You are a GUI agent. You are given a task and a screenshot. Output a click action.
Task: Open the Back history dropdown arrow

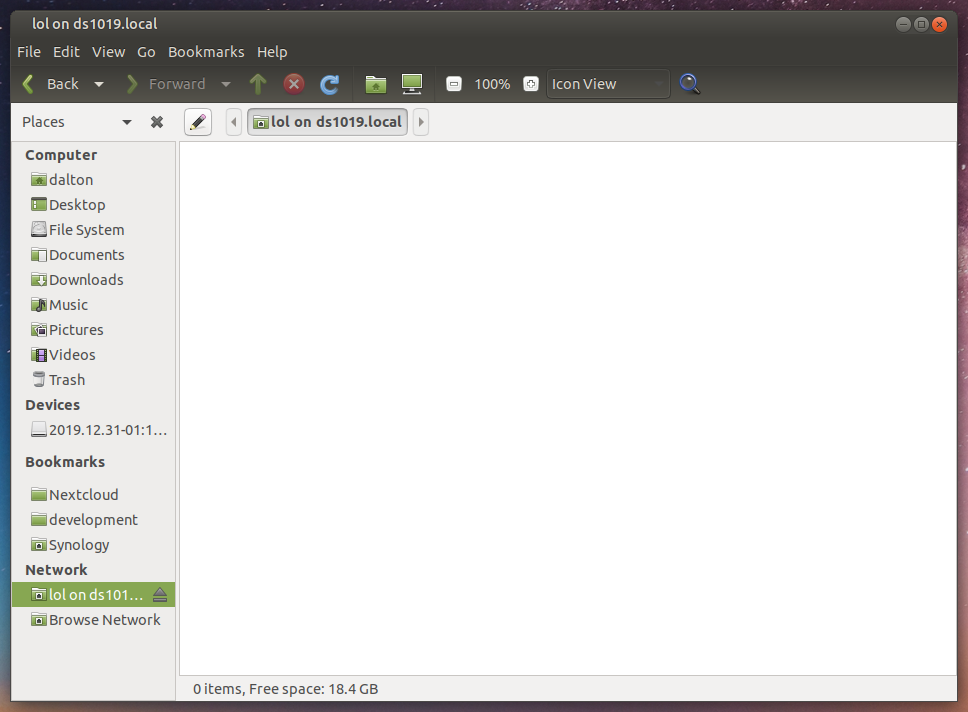99,84
